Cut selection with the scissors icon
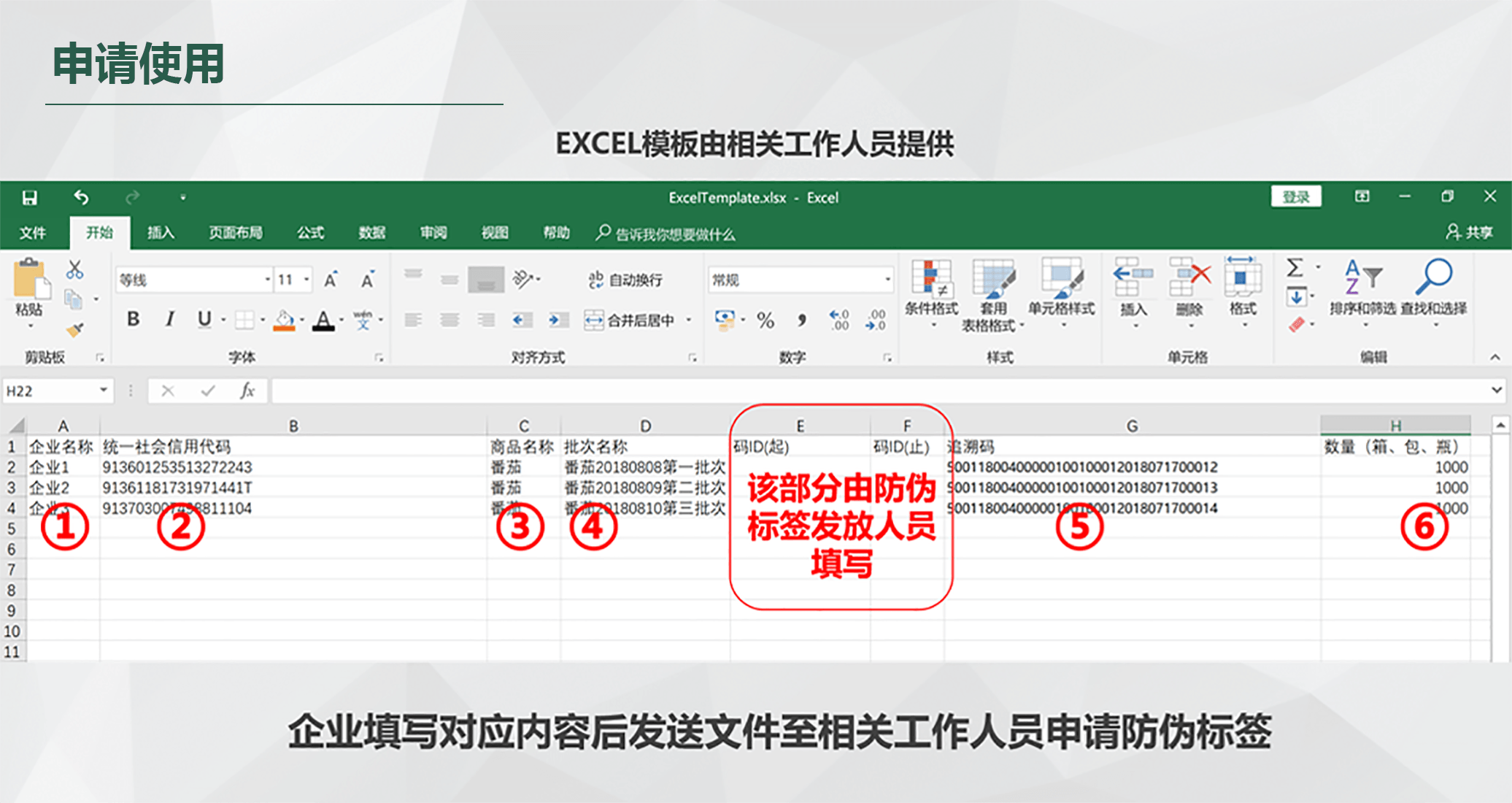 (74, 269)
